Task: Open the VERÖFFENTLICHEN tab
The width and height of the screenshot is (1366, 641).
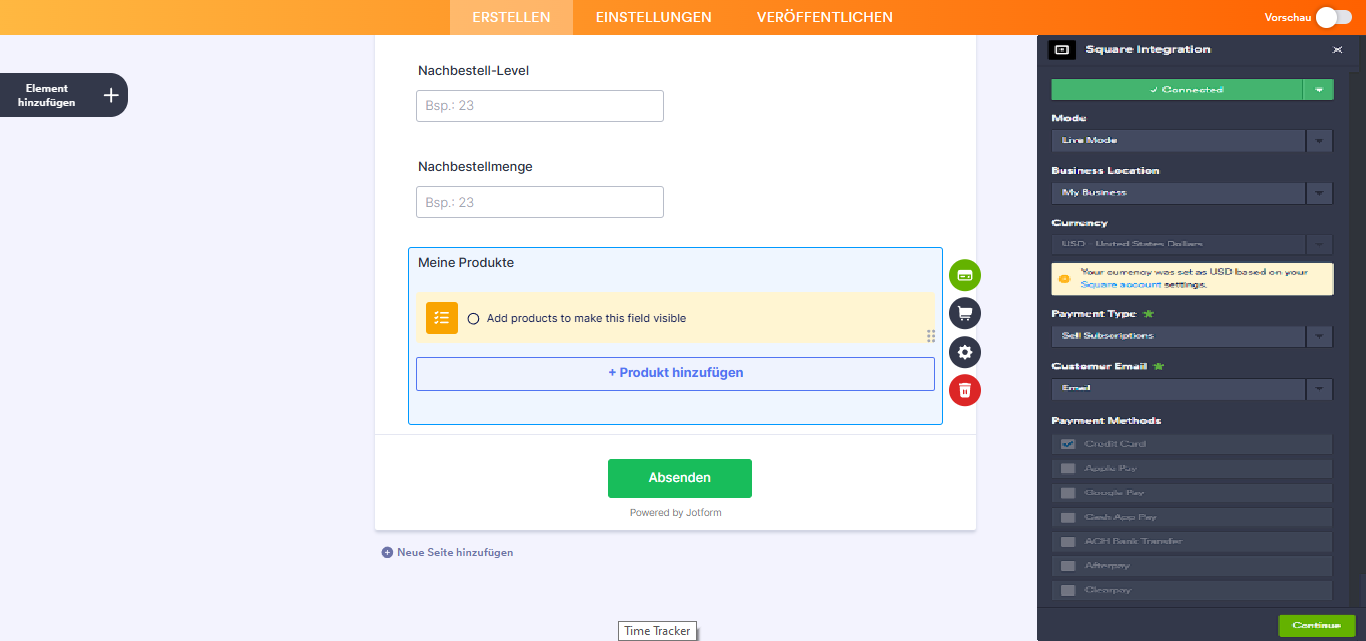Action: point(824,17)
